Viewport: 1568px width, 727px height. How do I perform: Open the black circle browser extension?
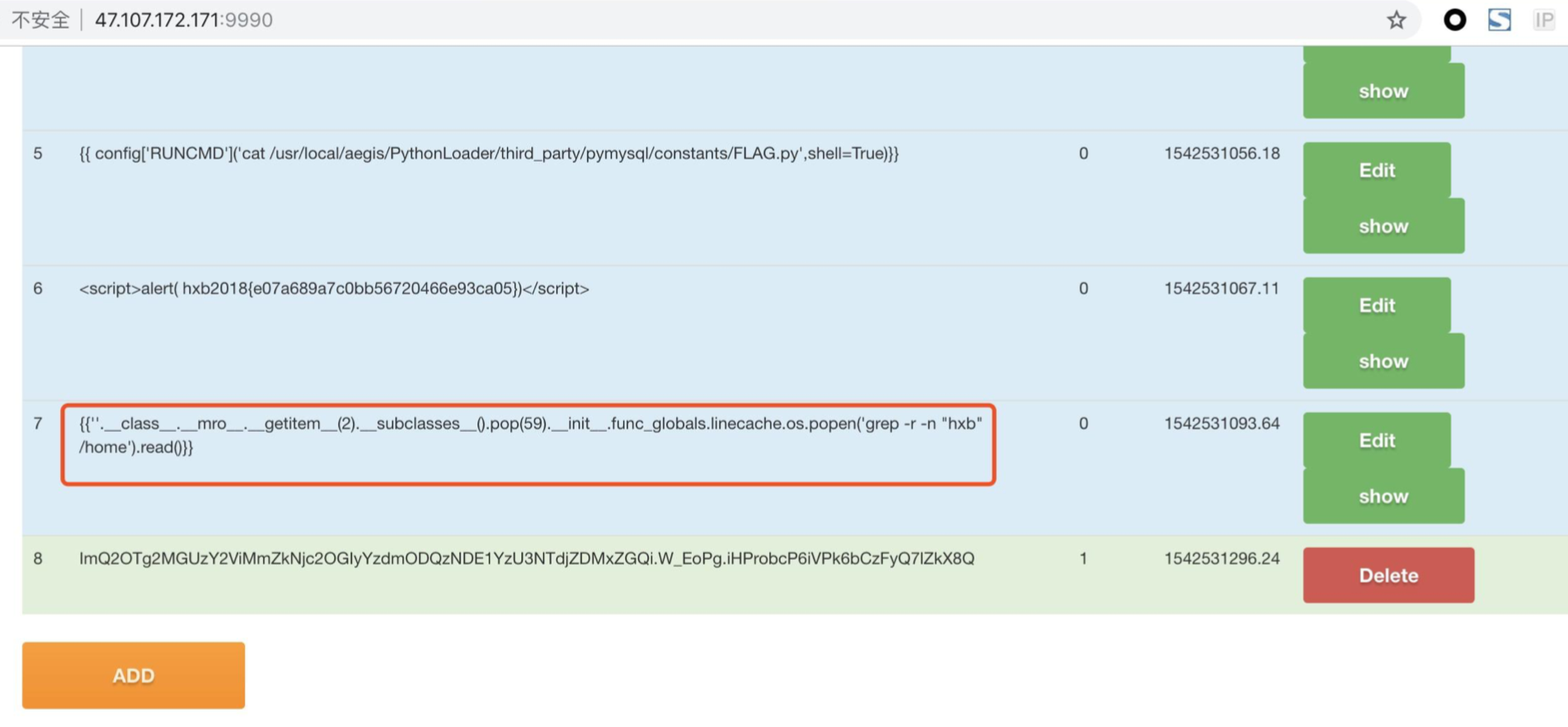(x=1455, y=20)
